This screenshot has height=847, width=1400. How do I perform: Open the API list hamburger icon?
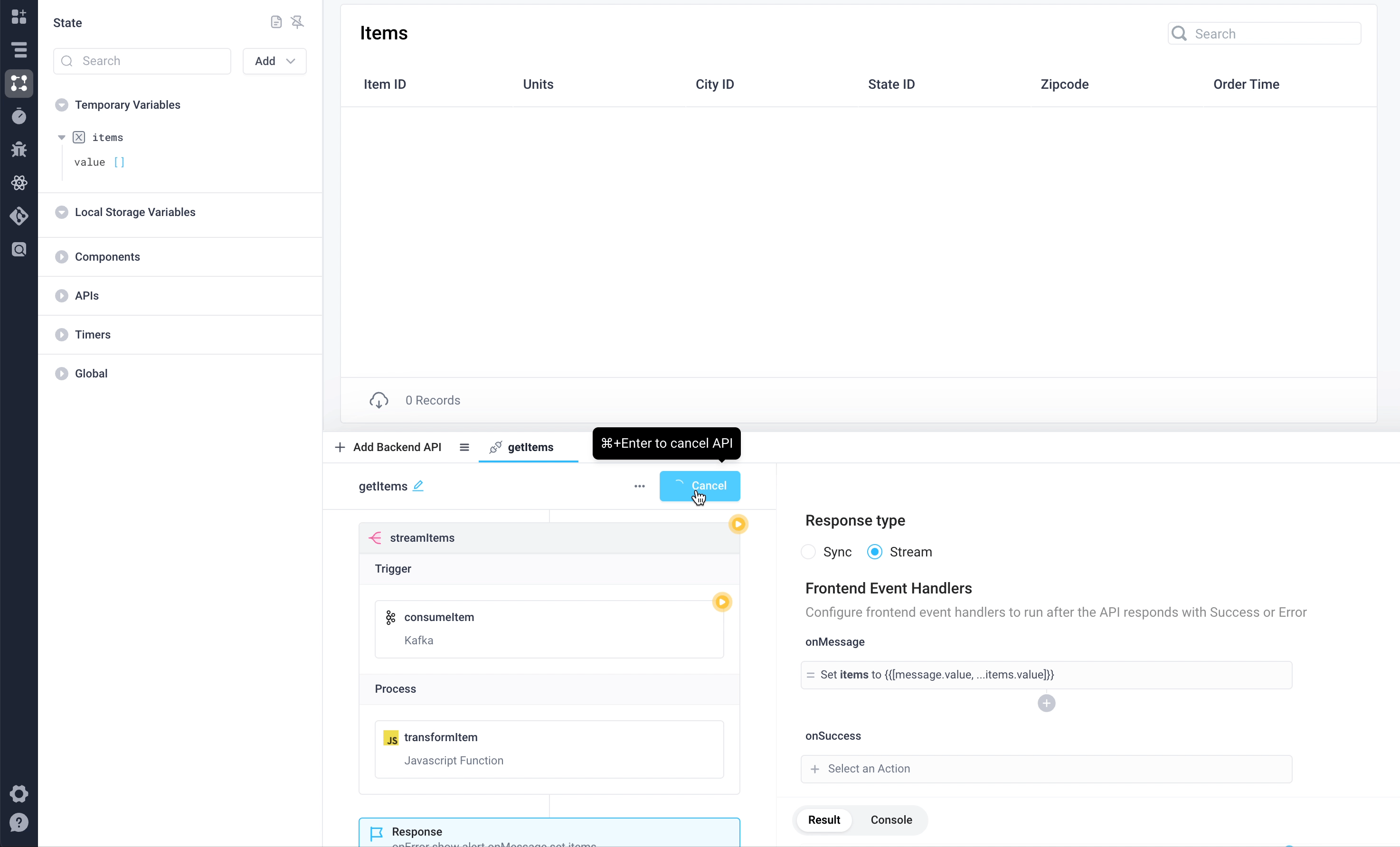coord(464,447)
